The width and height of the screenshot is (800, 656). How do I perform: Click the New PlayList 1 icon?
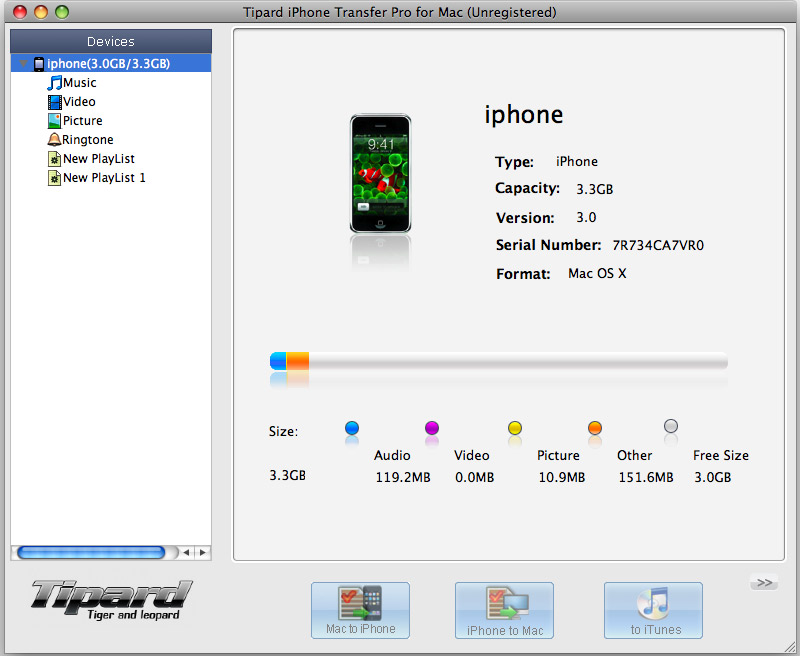pos(55,178)
